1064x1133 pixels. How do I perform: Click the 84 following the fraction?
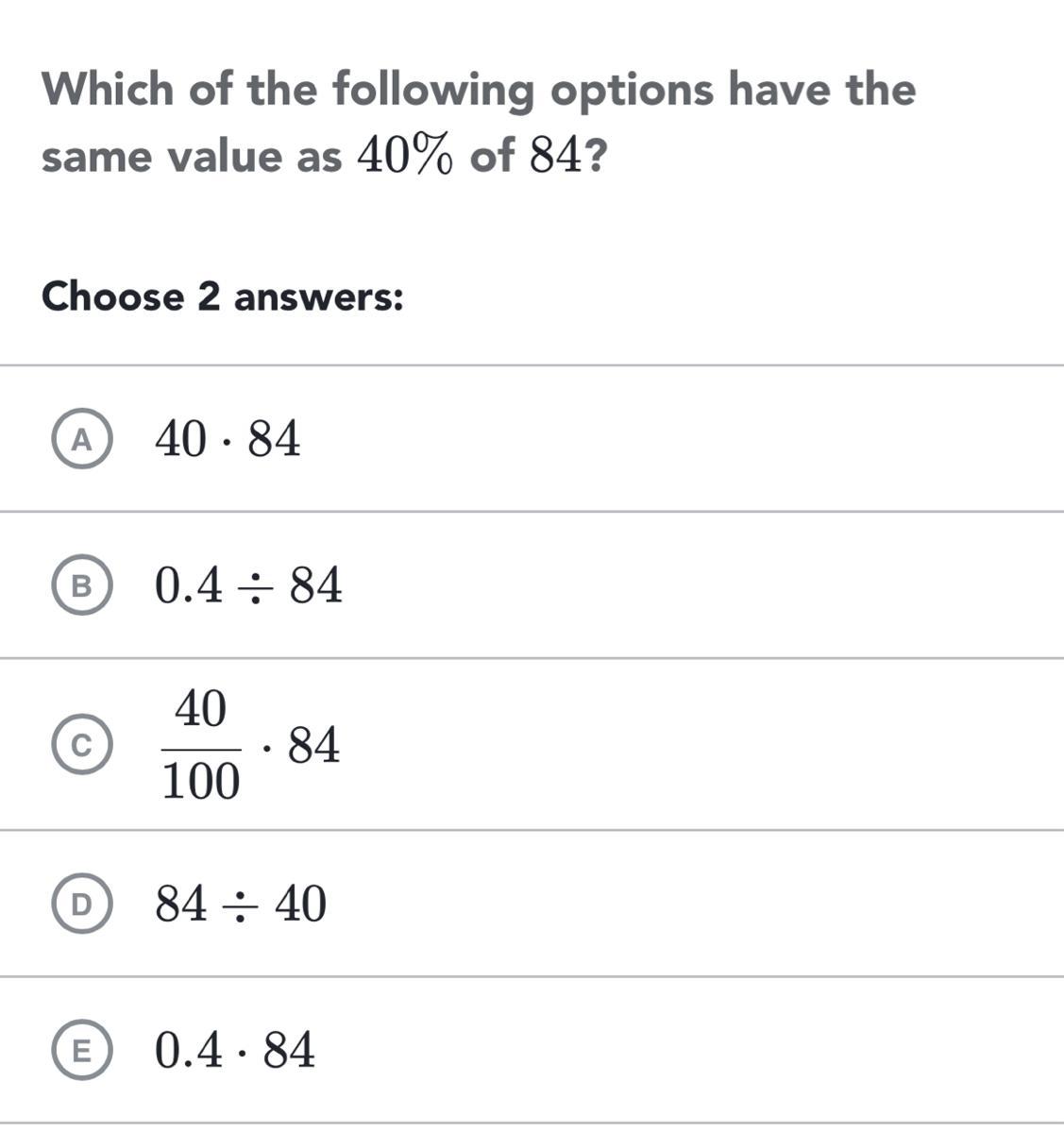point(314,746)
